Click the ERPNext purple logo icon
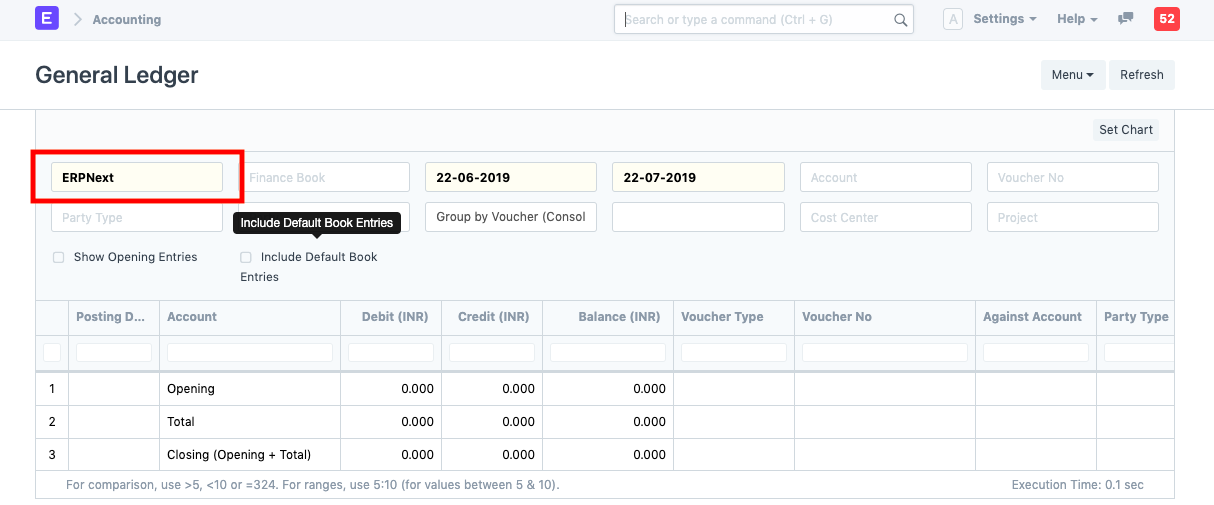 point(47,19)
